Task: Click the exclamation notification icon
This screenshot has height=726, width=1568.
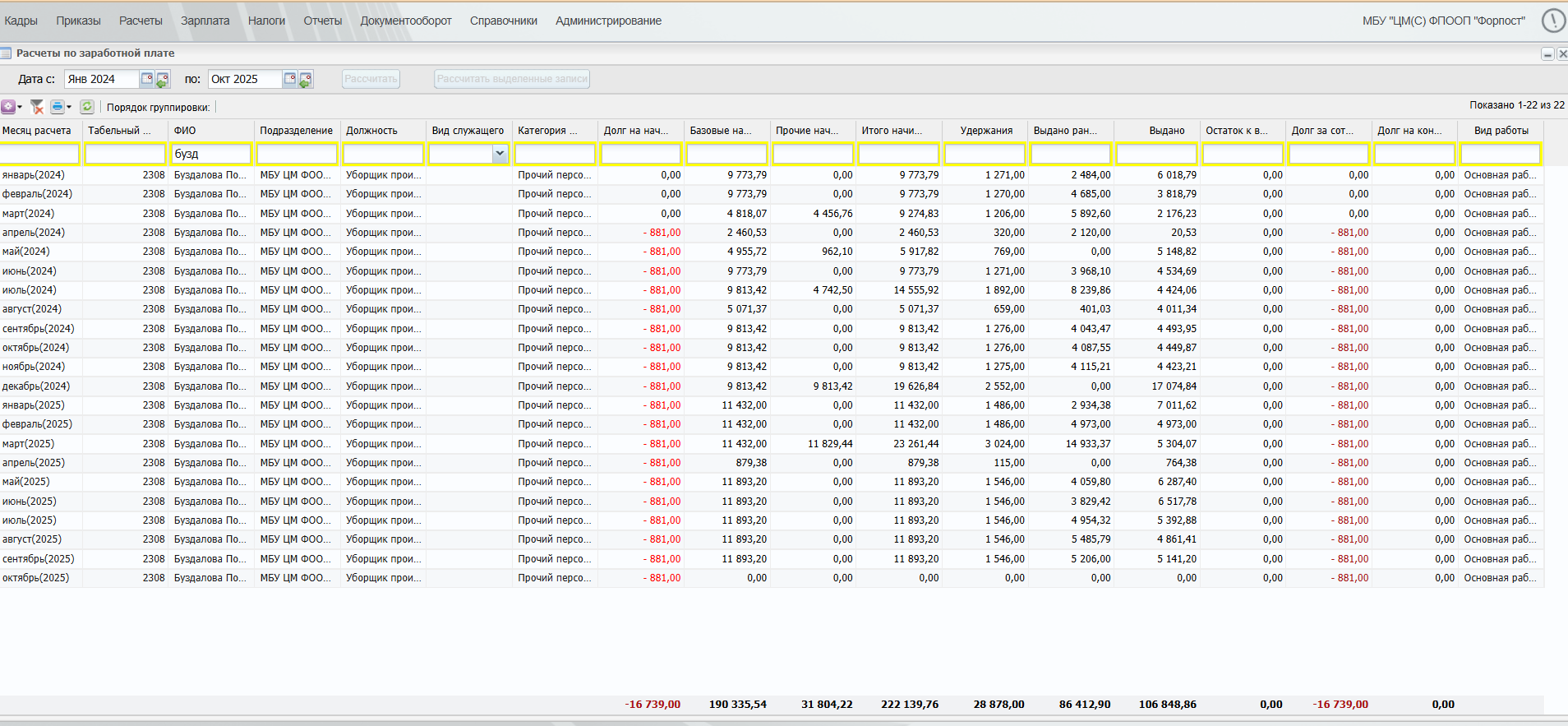Action: point(1552,21)
